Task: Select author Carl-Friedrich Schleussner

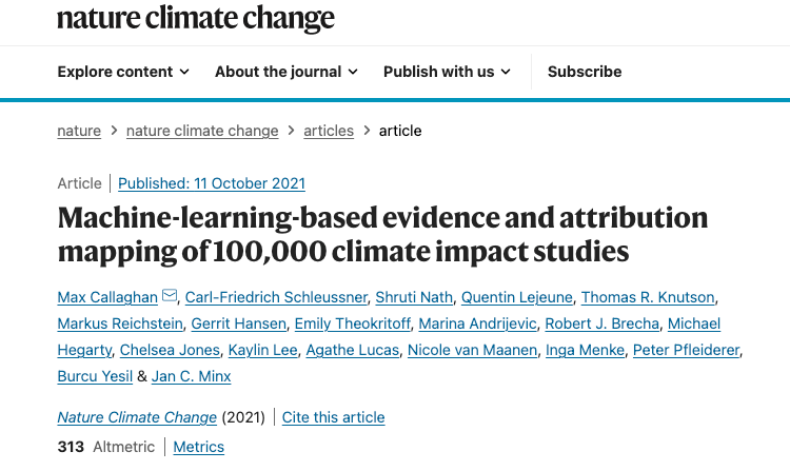Action: pos(276,297)
